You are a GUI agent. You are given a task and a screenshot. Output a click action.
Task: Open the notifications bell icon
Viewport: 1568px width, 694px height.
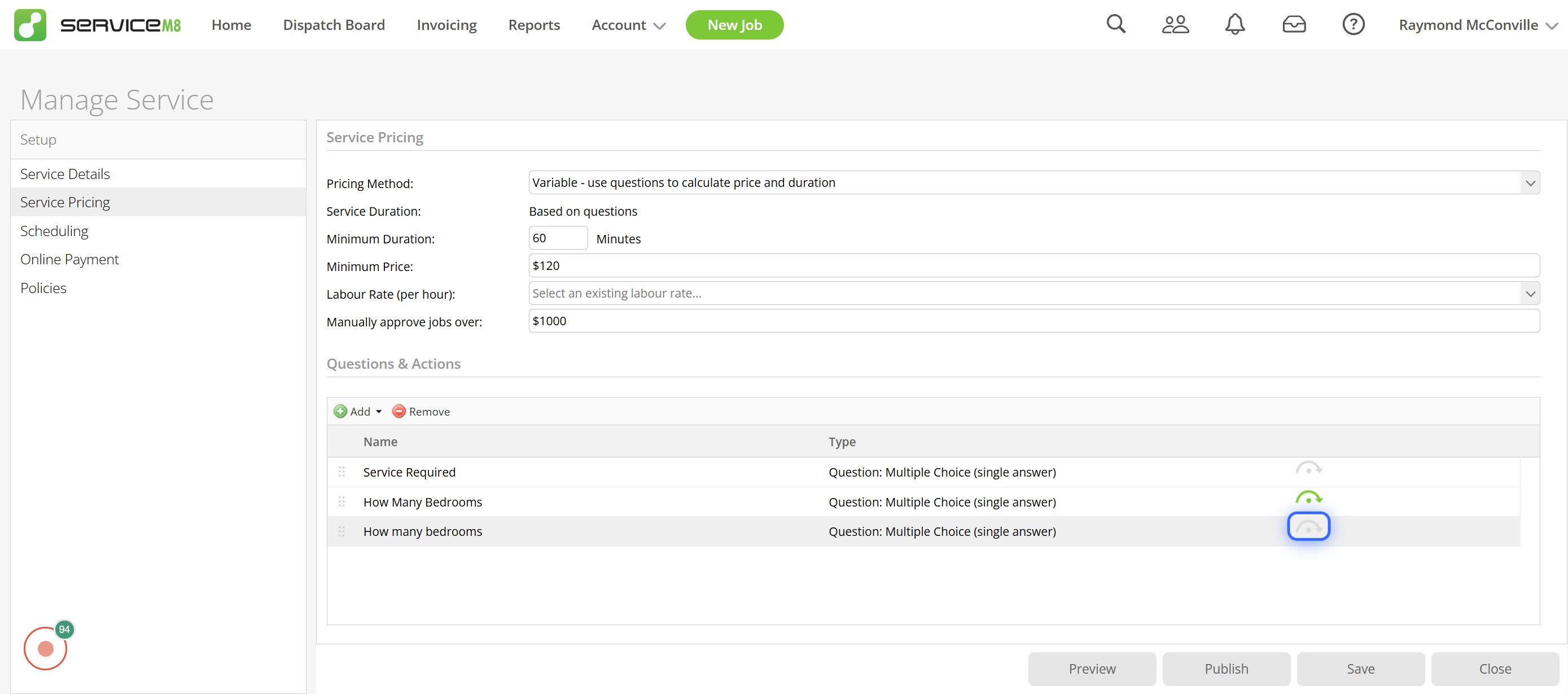coord(1234,24)
